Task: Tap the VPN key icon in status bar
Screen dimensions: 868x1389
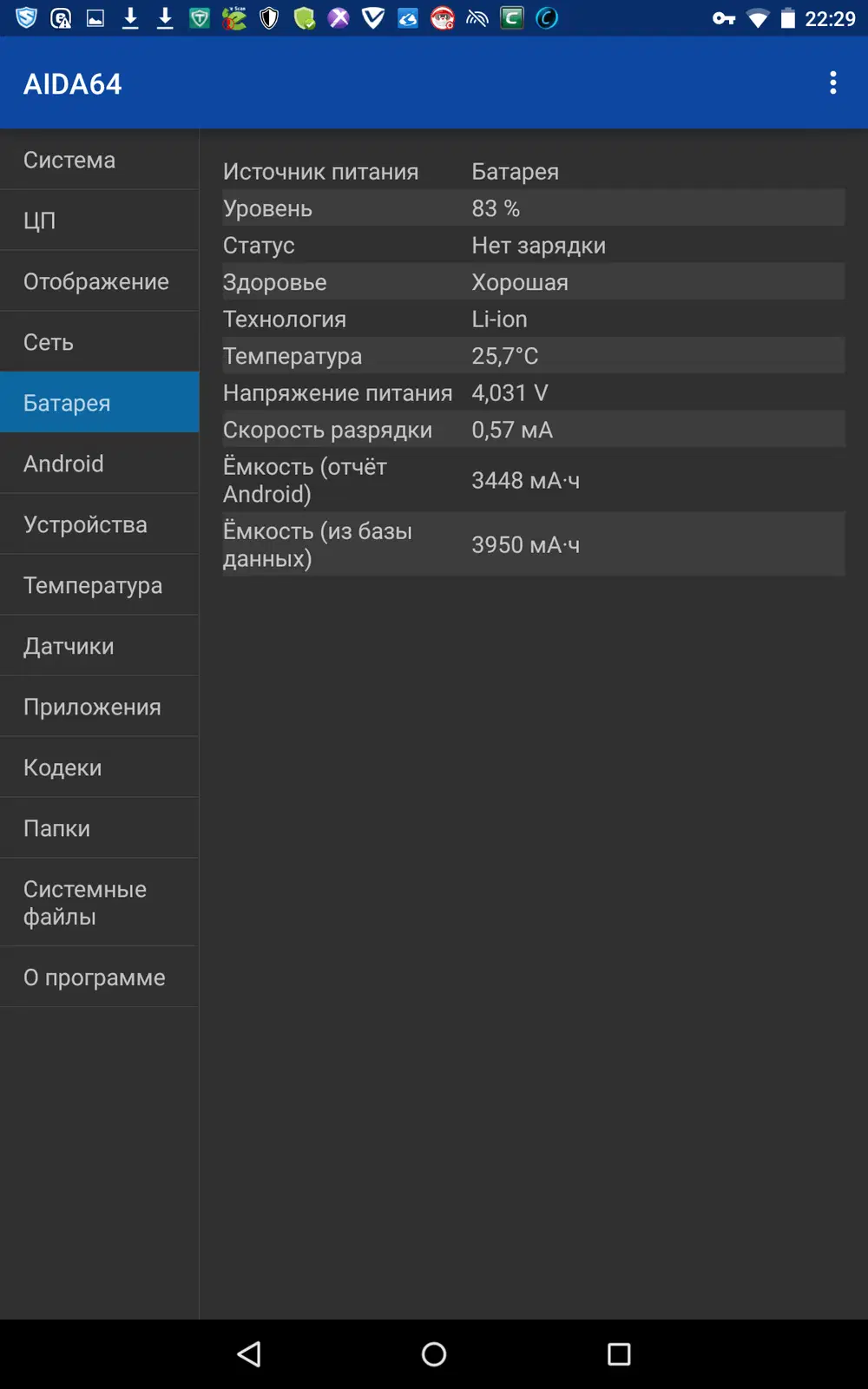Action: pos(724,18)
